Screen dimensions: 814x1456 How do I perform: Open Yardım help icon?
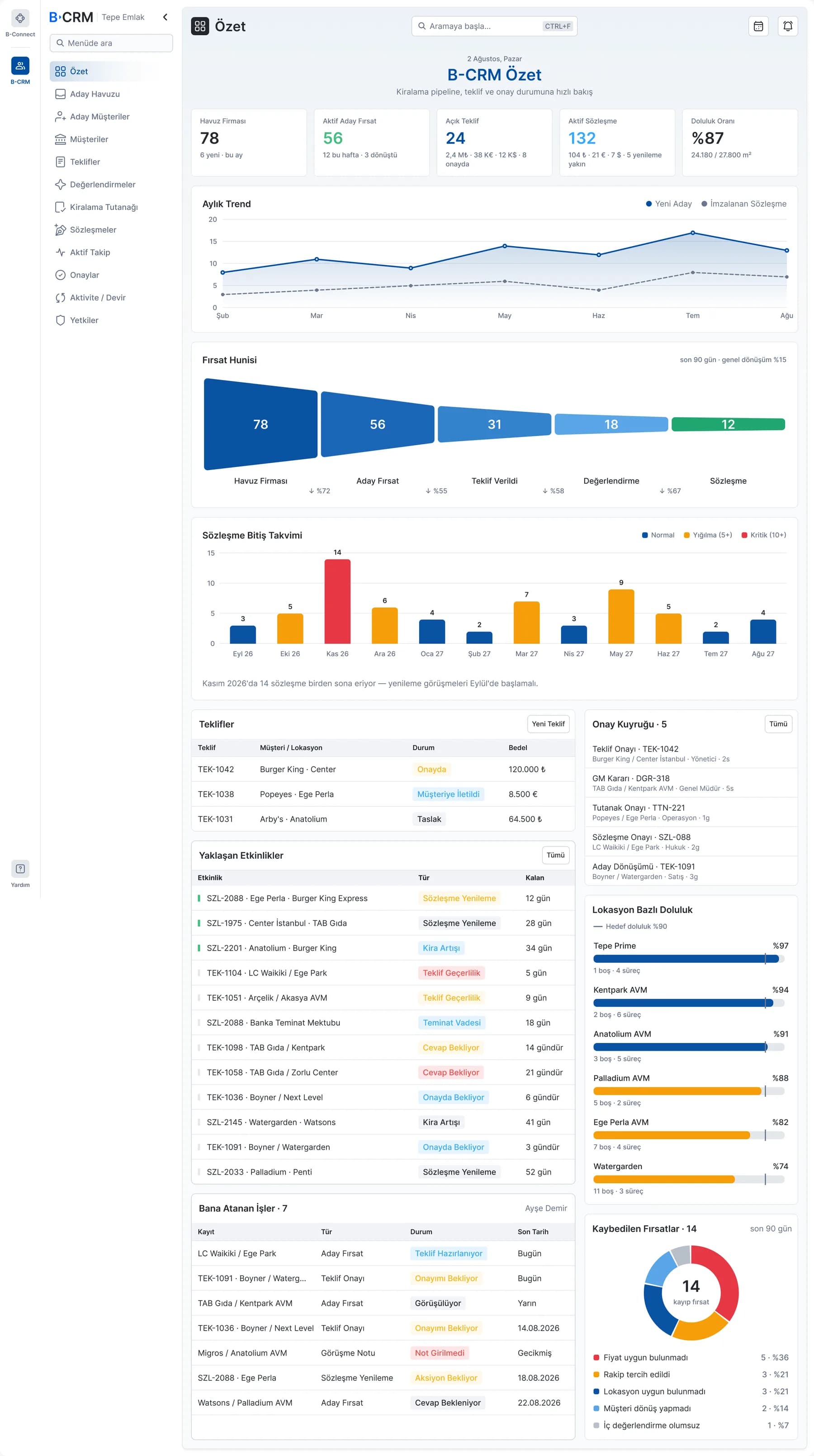tap(20, 868)
